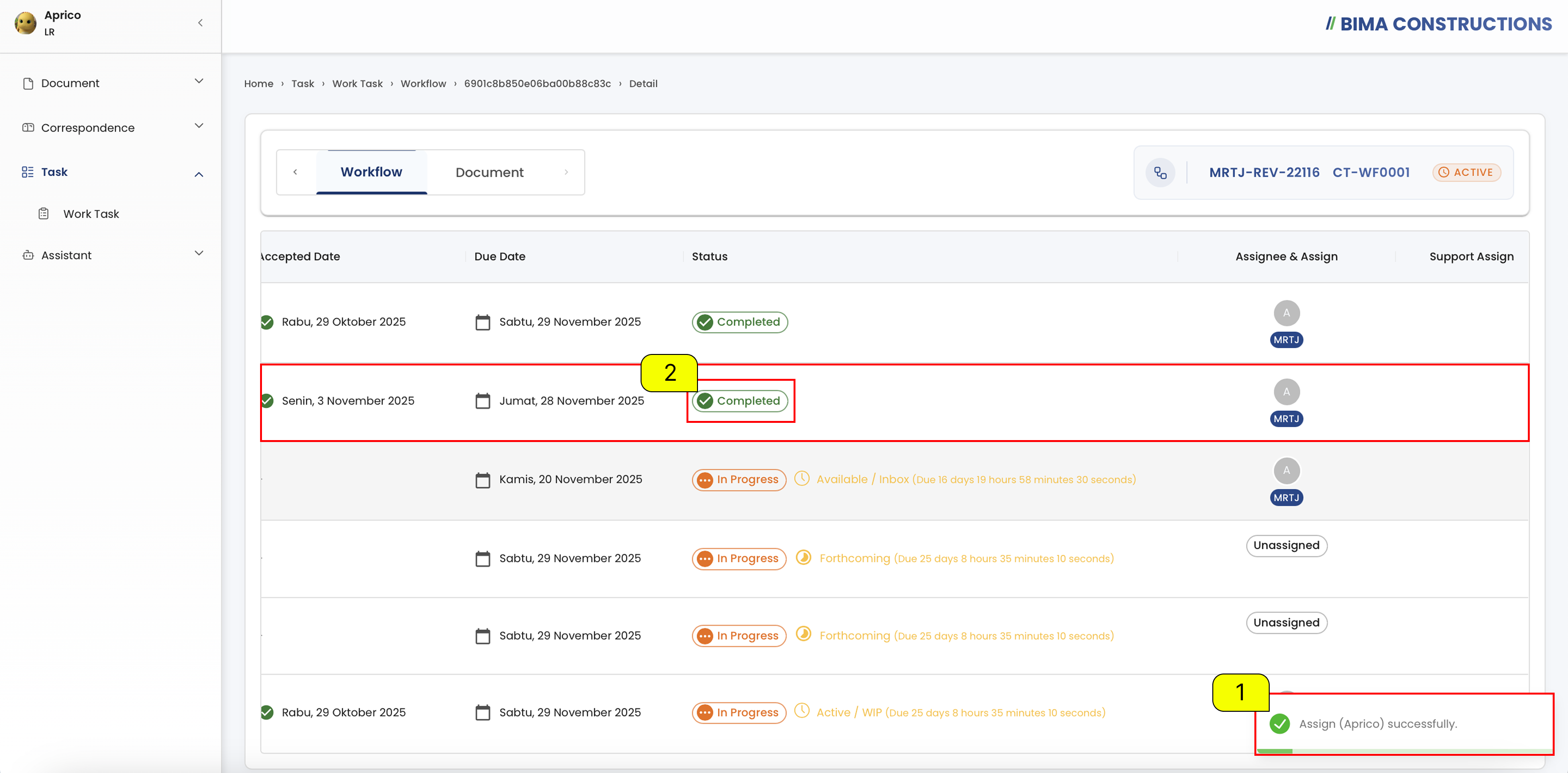
Task: Click the Assistant robot icon
Action: (x=28, y=255)
